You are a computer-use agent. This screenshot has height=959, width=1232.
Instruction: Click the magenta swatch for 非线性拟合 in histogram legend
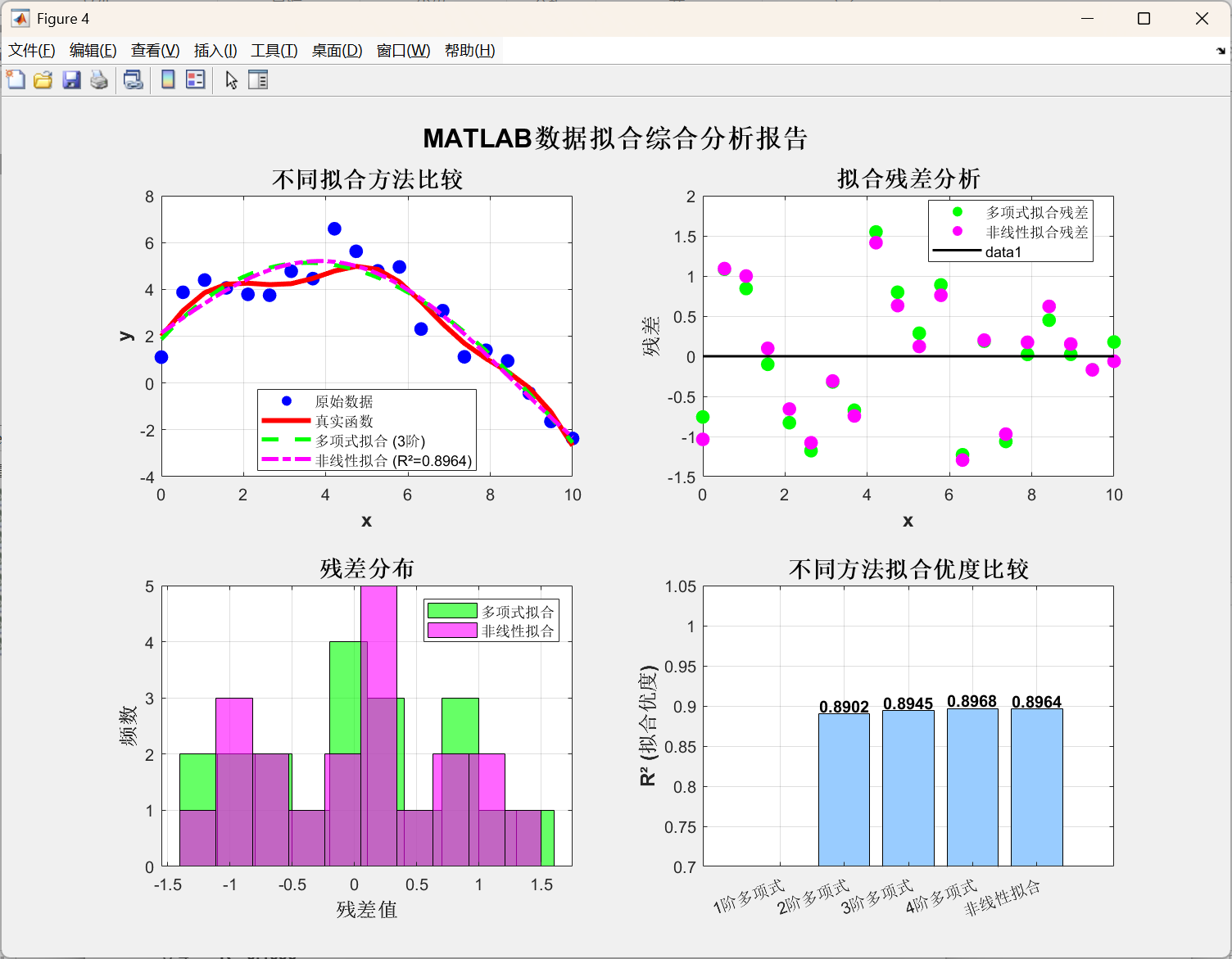452,630
